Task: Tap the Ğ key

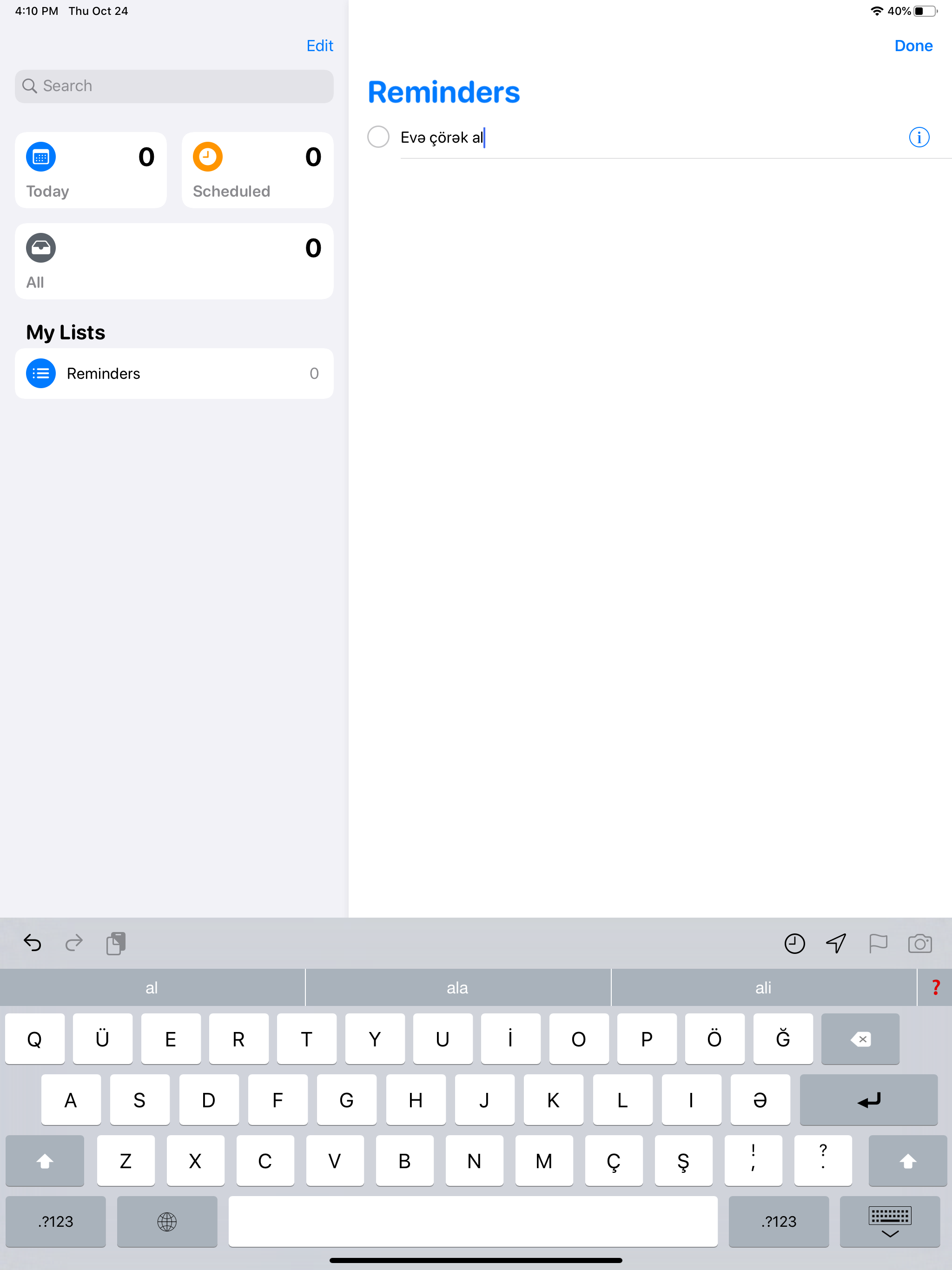Action: (x=783, y=1038)
